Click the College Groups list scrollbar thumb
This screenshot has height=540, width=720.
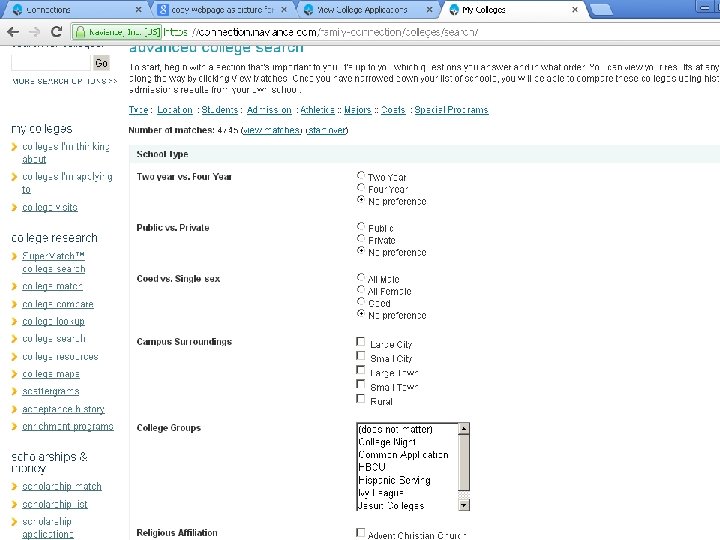tap(464, 462)
